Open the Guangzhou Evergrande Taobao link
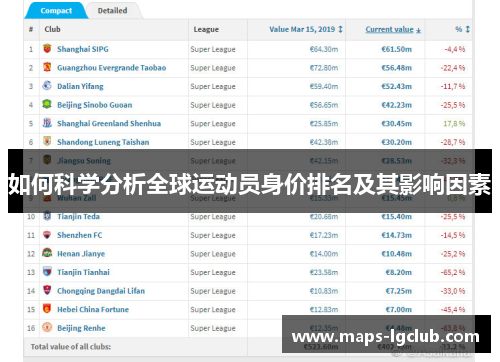The width and height of the screenshot is (500, 362). click(112, 68)
